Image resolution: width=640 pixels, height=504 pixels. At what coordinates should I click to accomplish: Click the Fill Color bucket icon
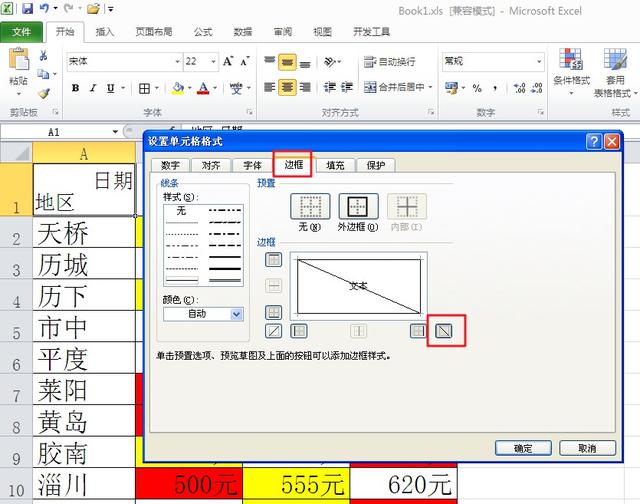(178, 88)
